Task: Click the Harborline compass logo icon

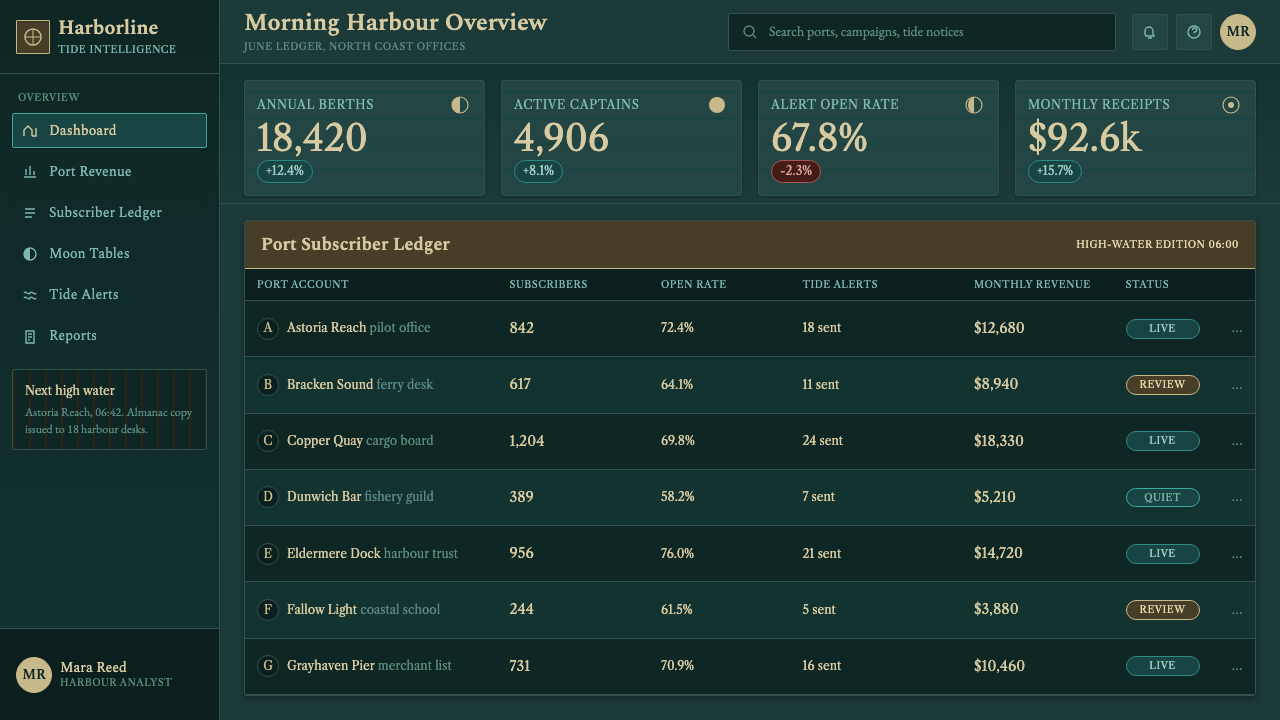Action: pyautogui.click(x=33, y=37)
